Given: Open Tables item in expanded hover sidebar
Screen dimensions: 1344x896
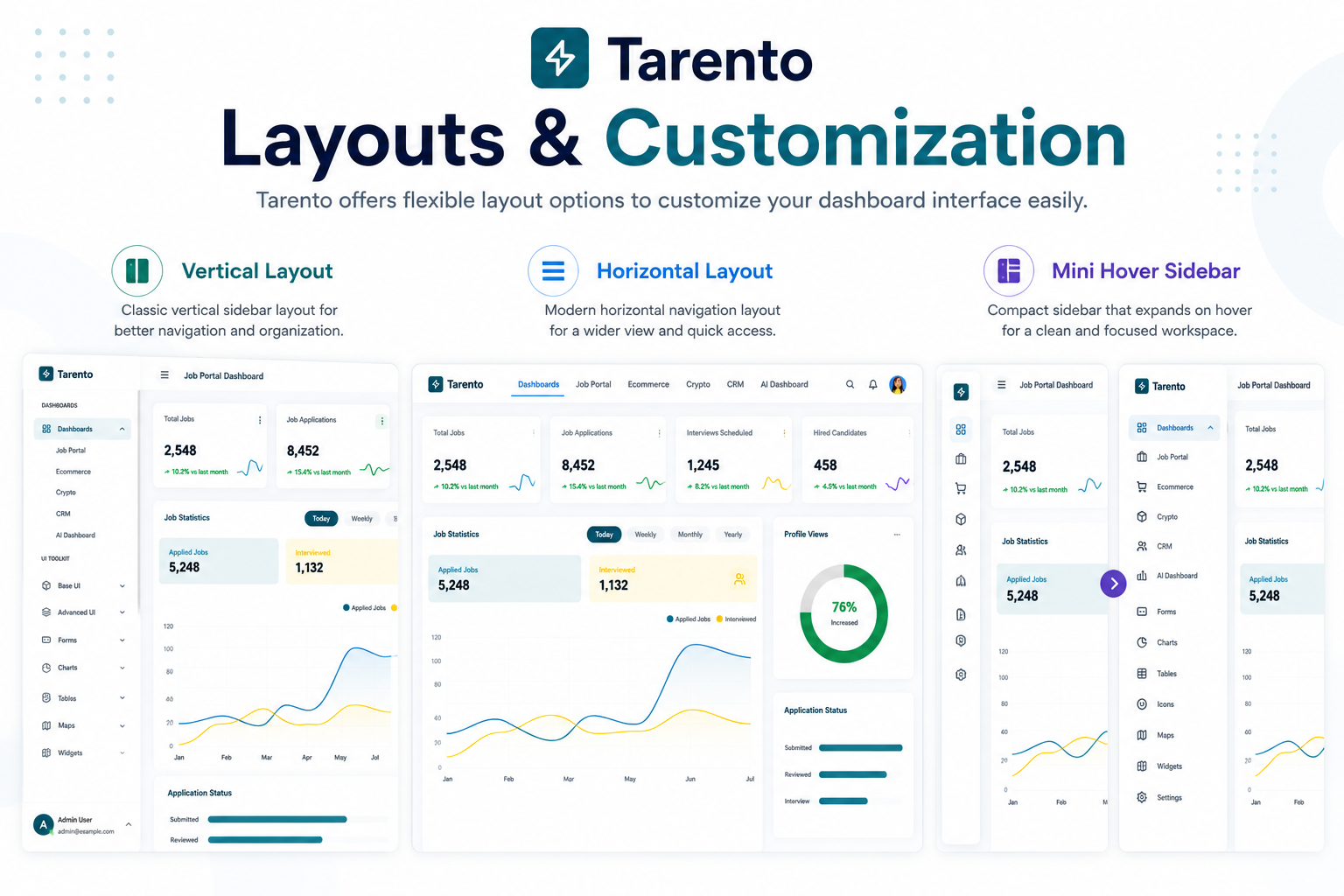Looking at the screenshot, I should click(1157, 674).
